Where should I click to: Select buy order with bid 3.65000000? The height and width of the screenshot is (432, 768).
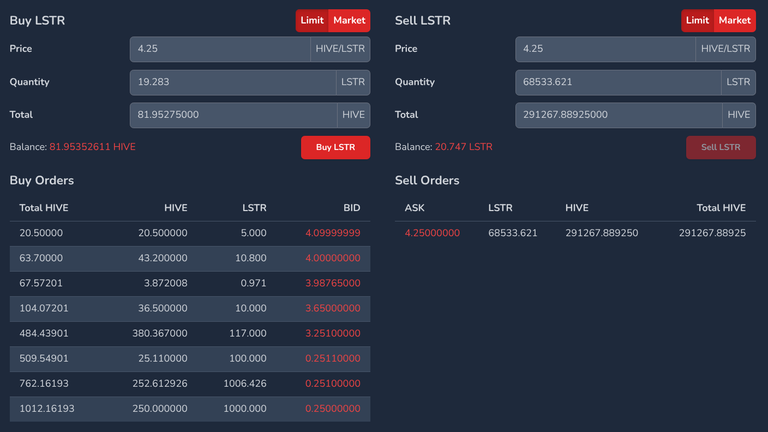[190, 309]
